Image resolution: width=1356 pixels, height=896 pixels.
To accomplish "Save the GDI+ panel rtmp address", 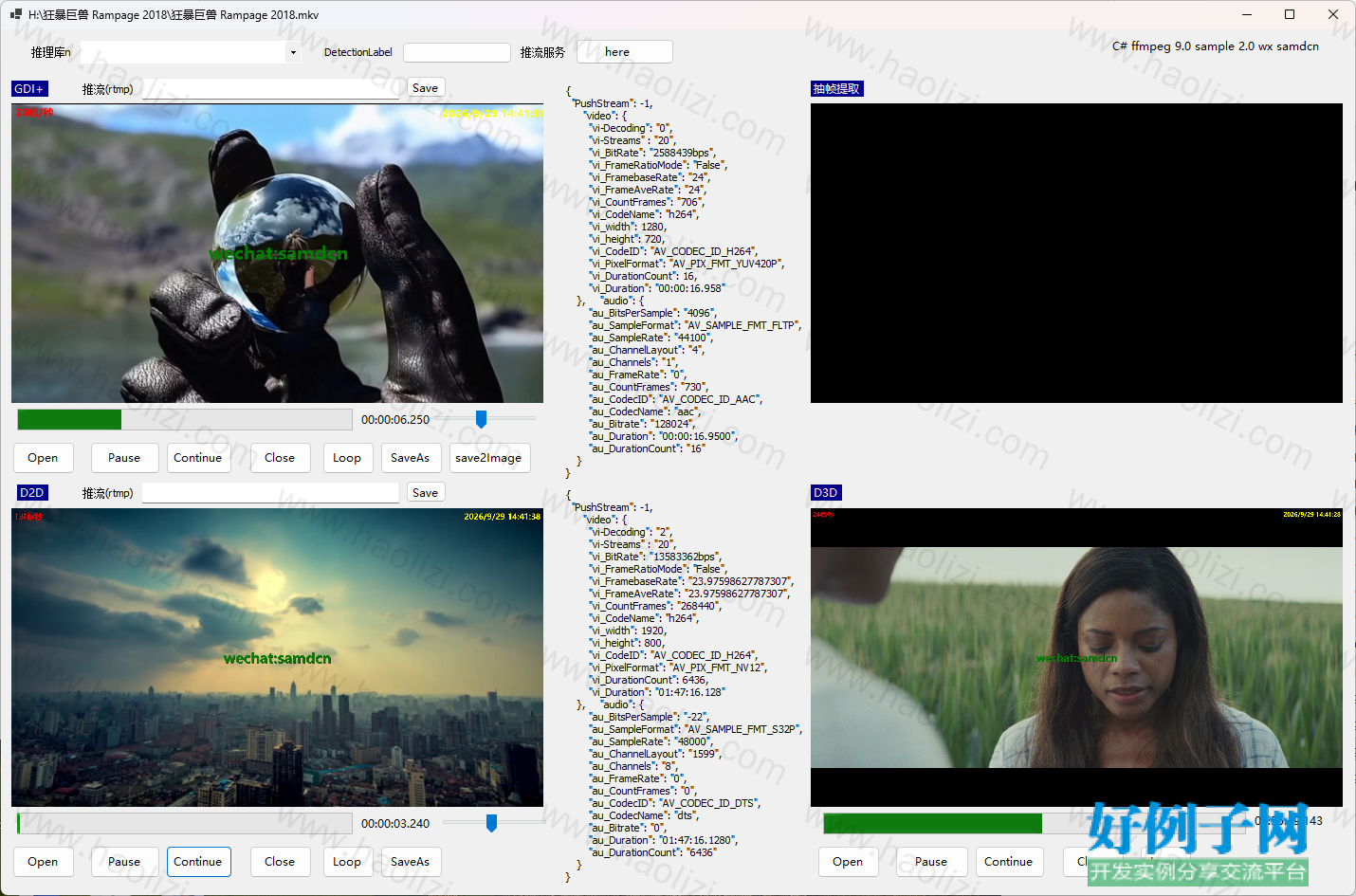I will (x=426, y=88).
